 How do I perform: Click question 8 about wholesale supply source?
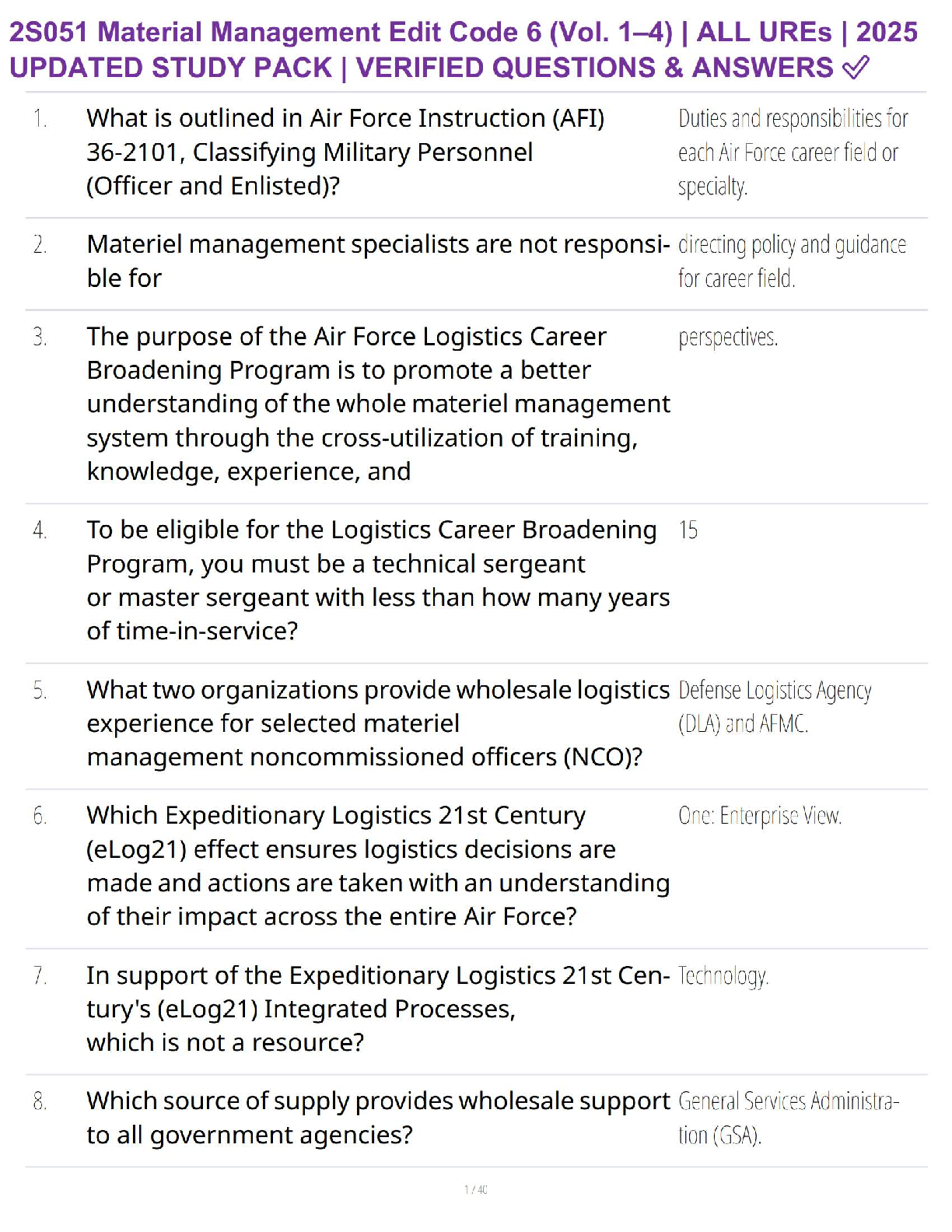pyautogui.click(x=378, y=1118)
